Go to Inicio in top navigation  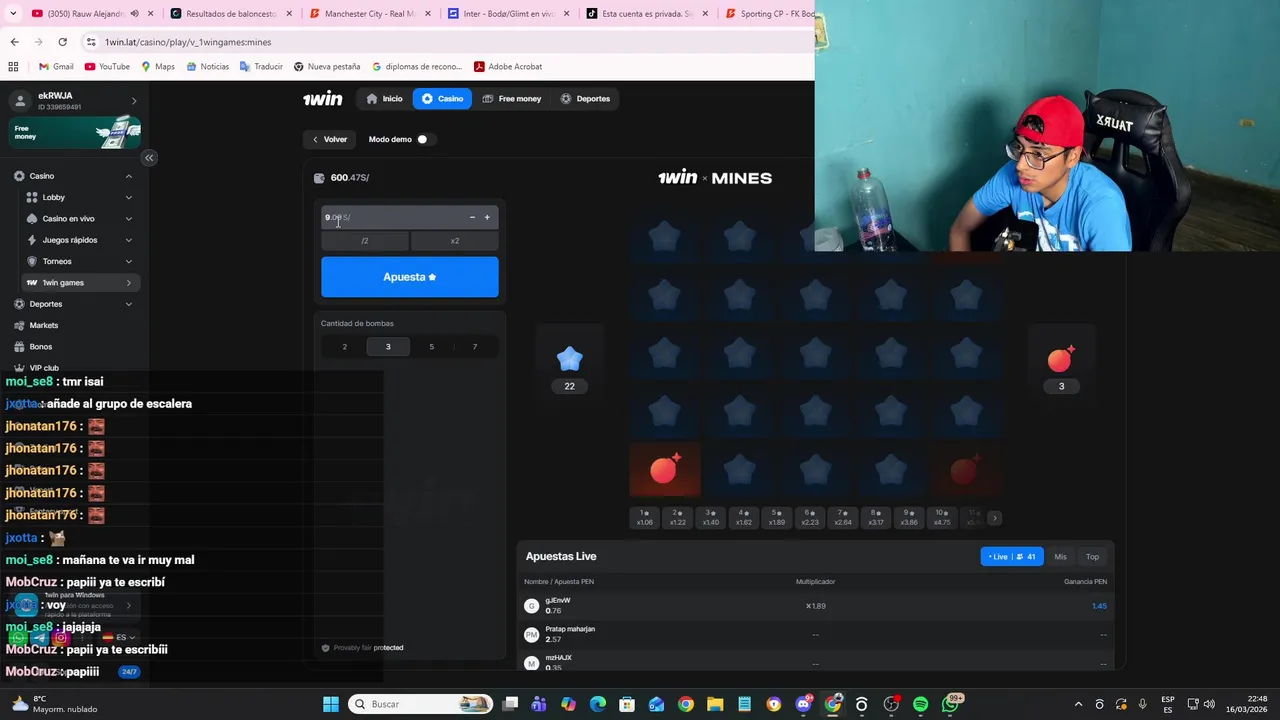(384, 99)
